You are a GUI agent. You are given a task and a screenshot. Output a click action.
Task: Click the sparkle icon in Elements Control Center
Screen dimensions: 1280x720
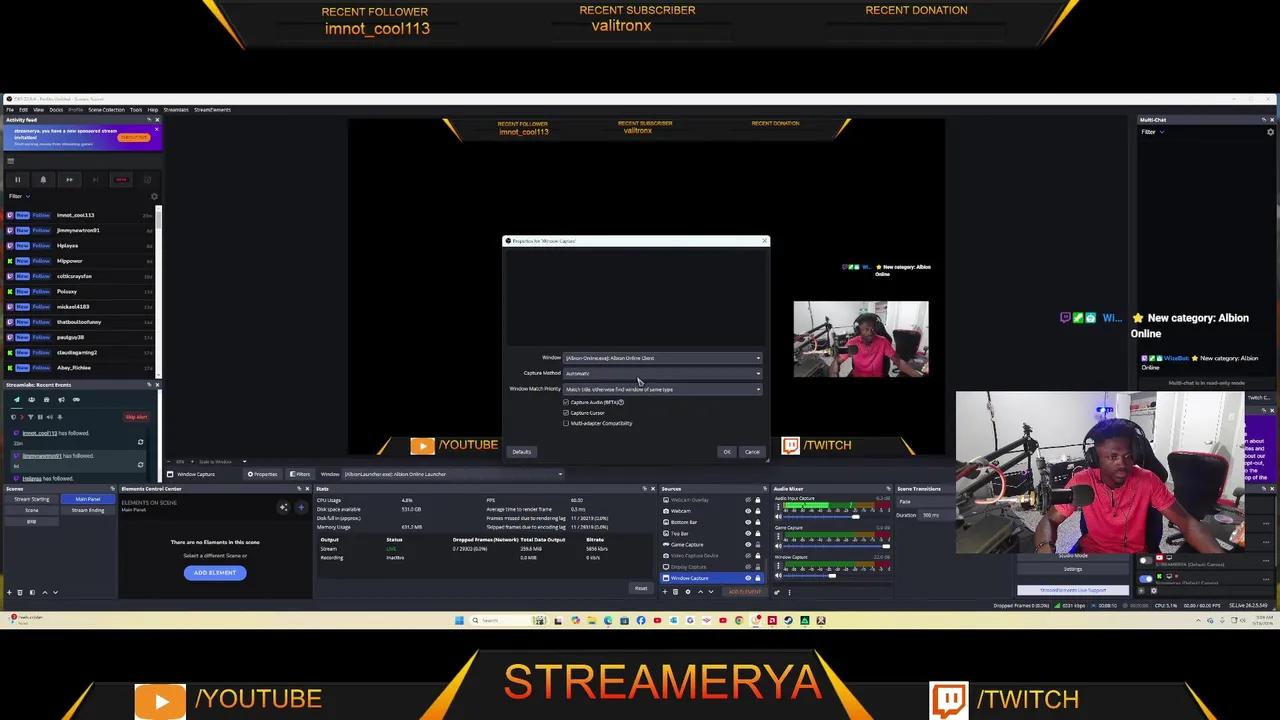pyautogui.click(x=284, y=507)
